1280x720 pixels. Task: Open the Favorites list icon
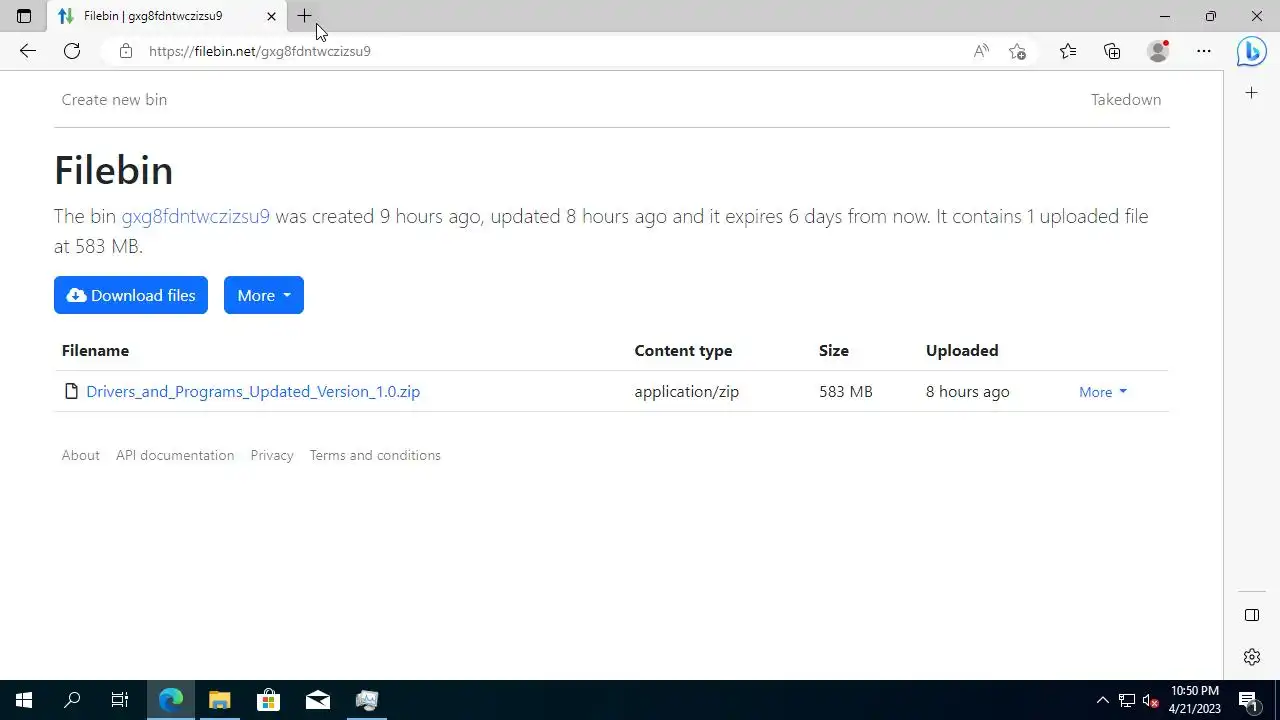(x=1068, y=51)
